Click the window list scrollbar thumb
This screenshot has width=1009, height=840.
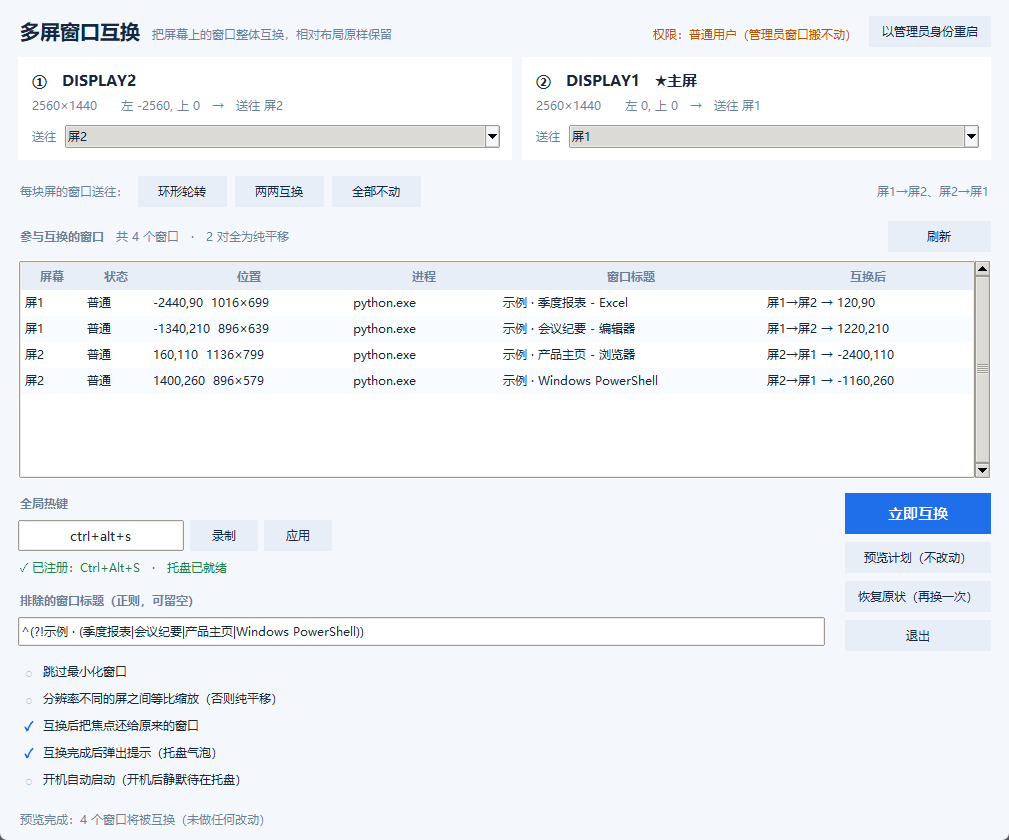tap(982, 369)
